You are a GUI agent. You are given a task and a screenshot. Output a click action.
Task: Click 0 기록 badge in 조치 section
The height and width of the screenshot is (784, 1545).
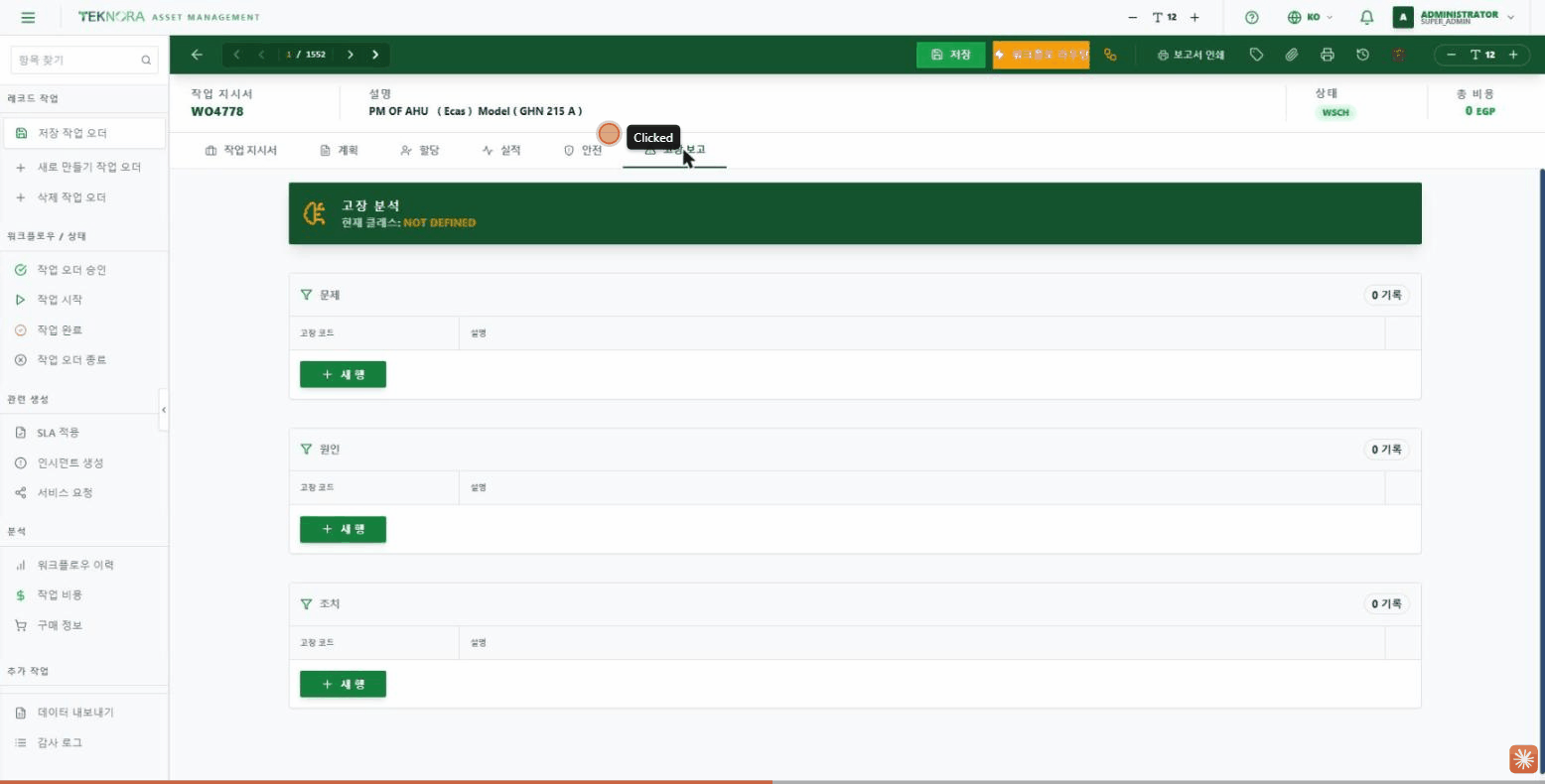[1386, 603]
